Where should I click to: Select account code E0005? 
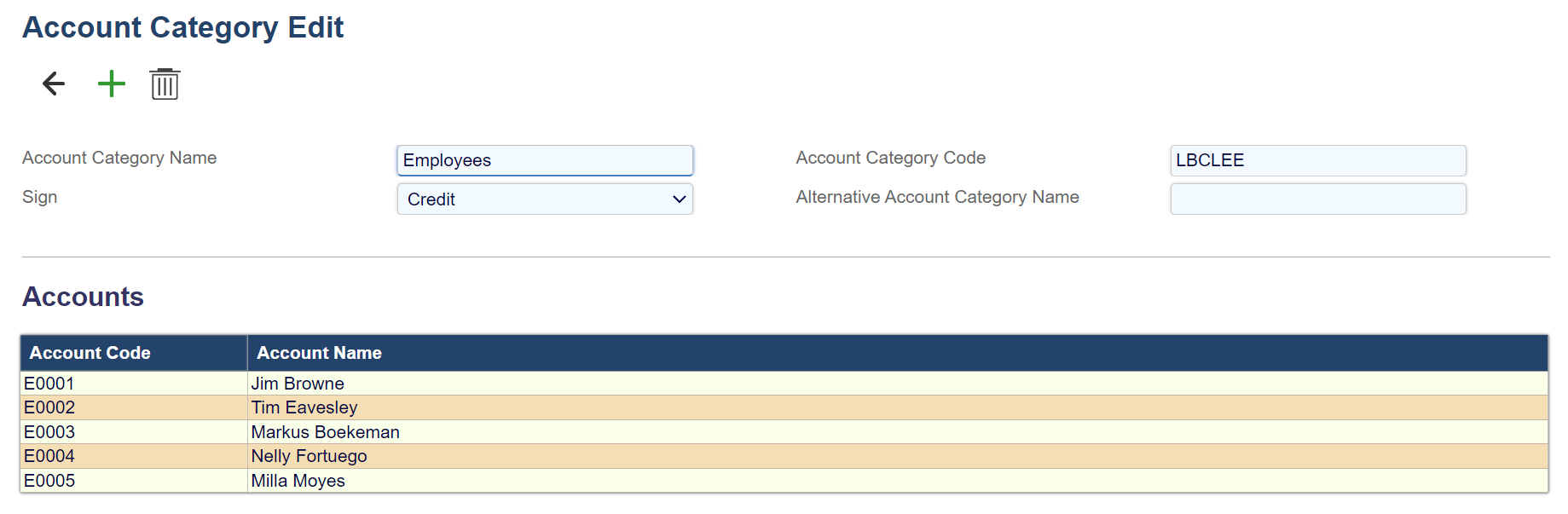(x=49, y=481)
